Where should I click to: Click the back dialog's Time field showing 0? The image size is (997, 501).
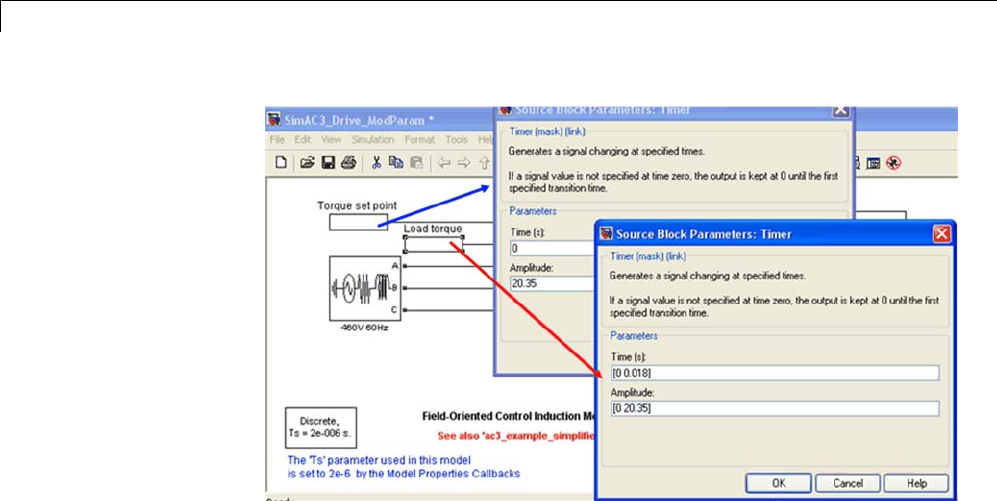pyautogui.click(x=552, y=248)
